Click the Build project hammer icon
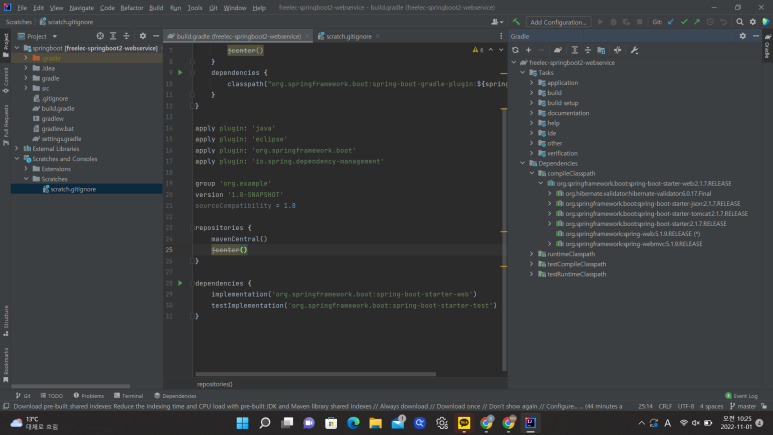 (516, 22)
